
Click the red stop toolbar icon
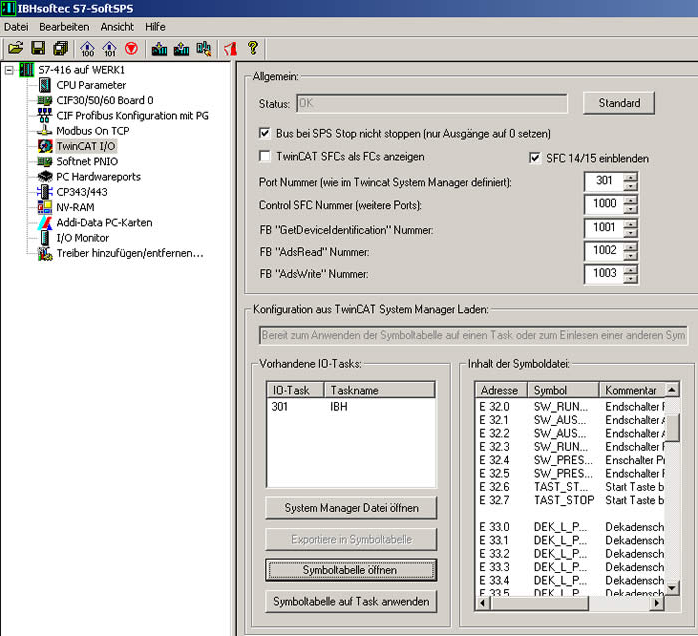pos(131,48)
